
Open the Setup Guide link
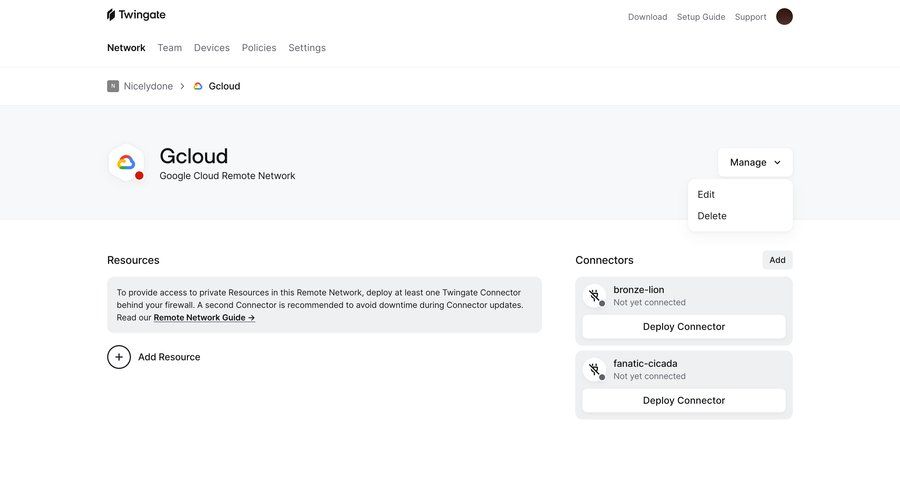tap(701, 17)
